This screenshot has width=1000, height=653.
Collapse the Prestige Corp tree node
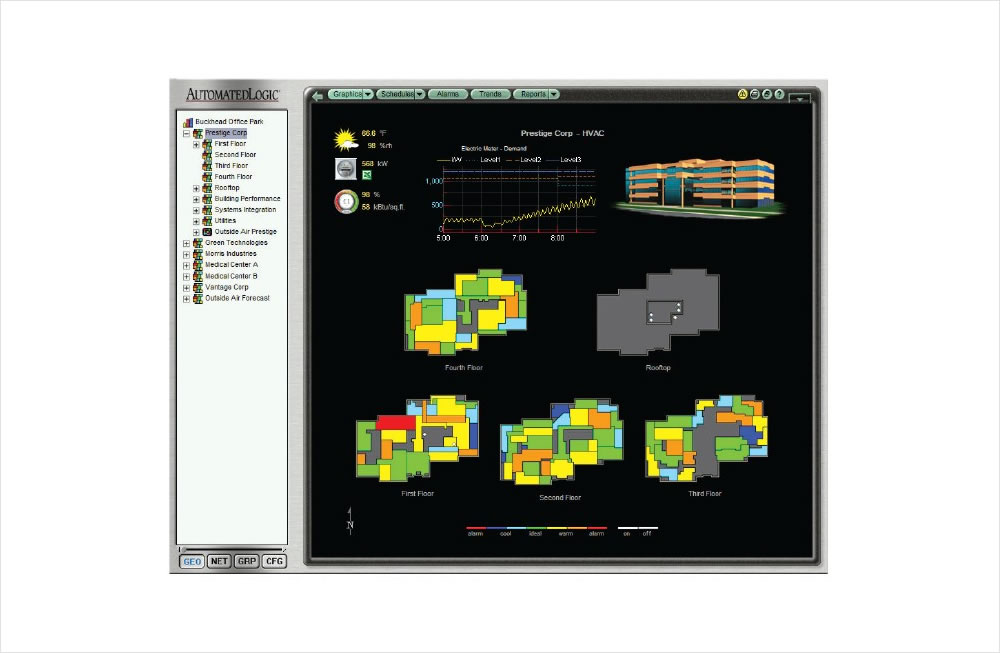click(186, 134)
